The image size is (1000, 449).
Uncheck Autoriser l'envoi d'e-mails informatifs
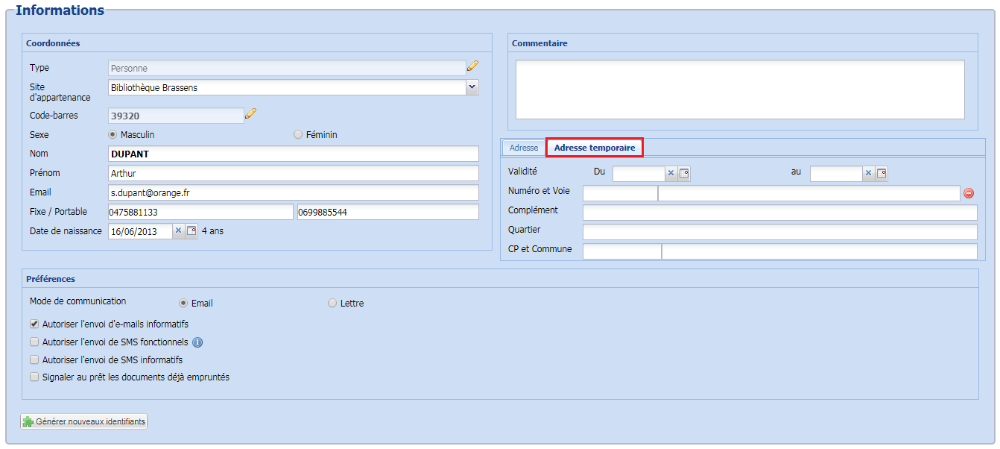(35, 324)
